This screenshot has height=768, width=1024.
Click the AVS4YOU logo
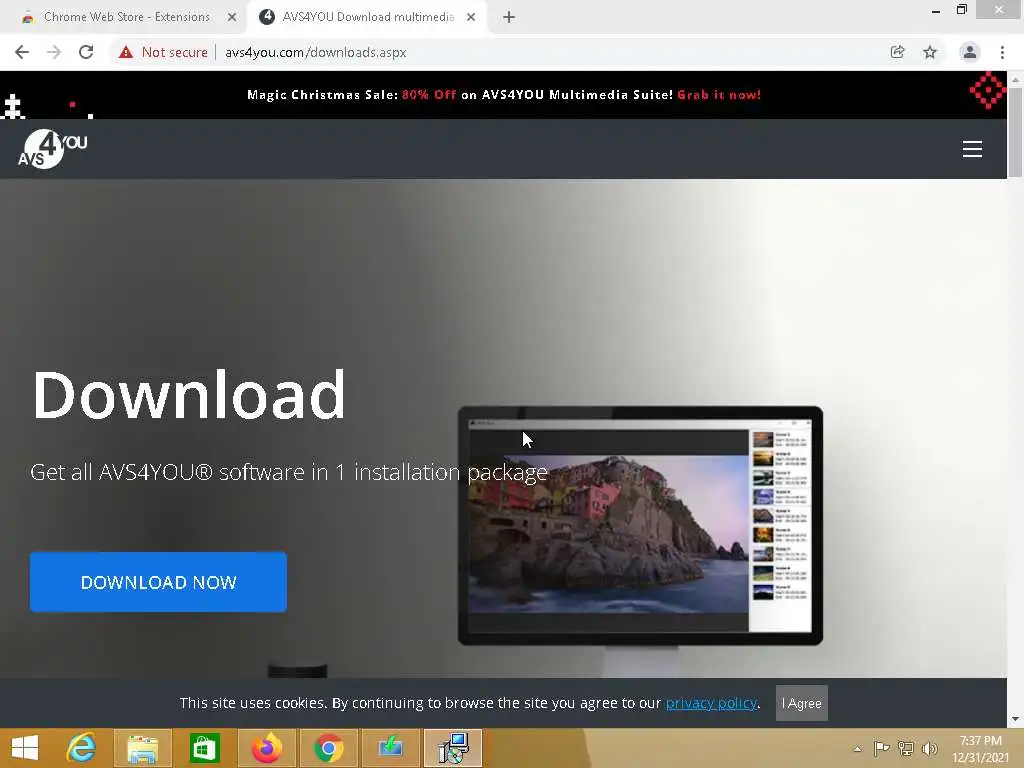click(x=52, y=149)
